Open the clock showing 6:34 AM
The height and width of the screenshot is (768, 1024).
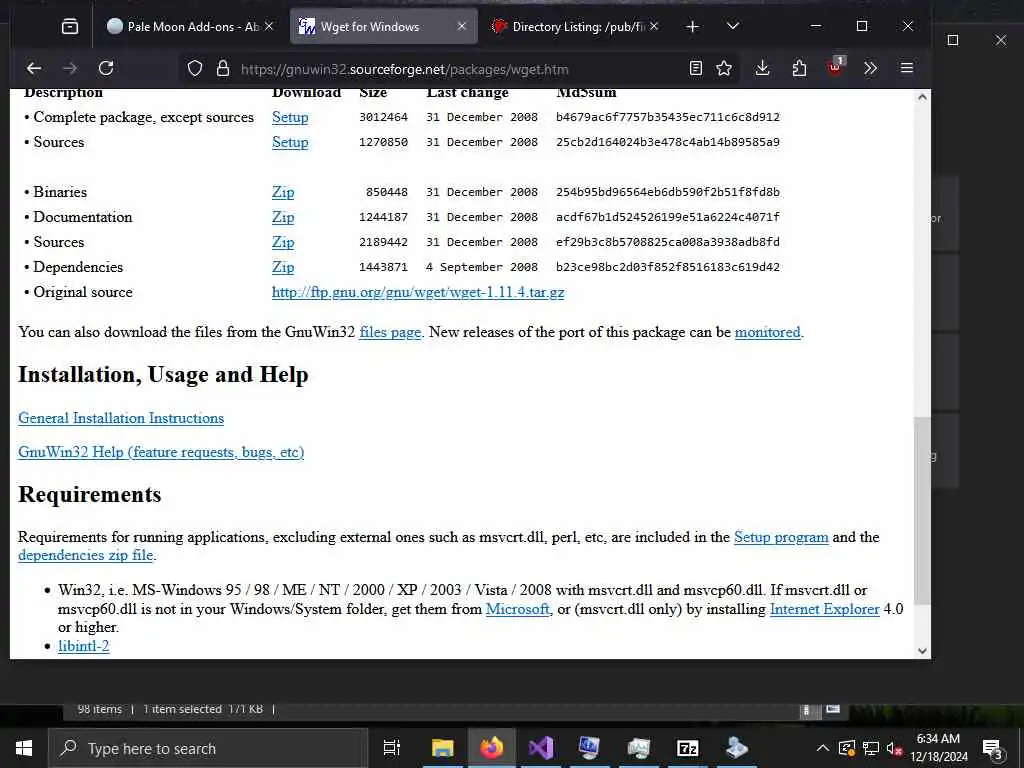click(x=938, y=748)
